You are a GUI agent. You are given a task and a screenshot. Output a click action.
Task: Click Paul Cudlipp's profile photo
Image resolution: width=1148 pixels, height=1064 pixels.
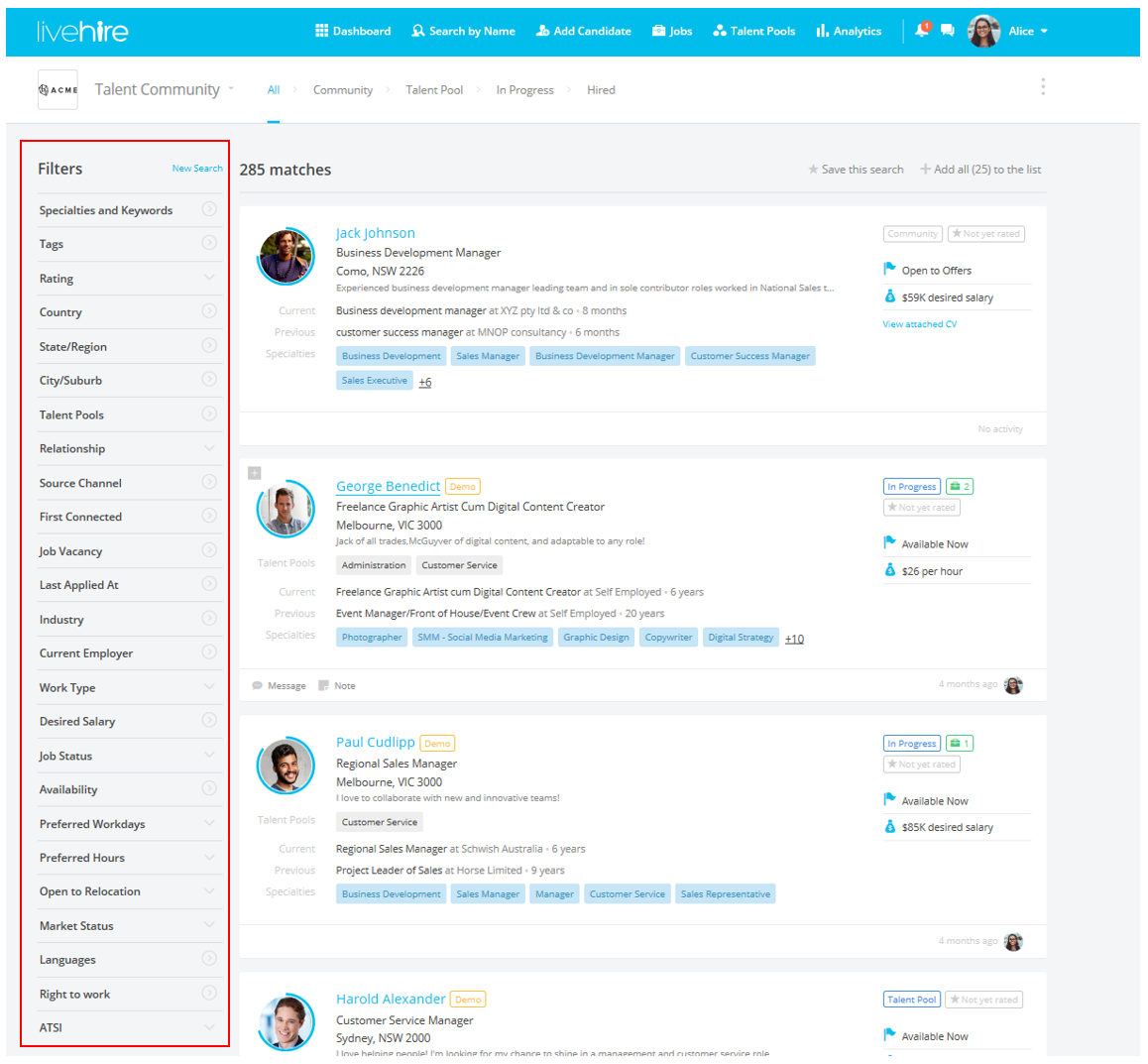click(286, 767)
